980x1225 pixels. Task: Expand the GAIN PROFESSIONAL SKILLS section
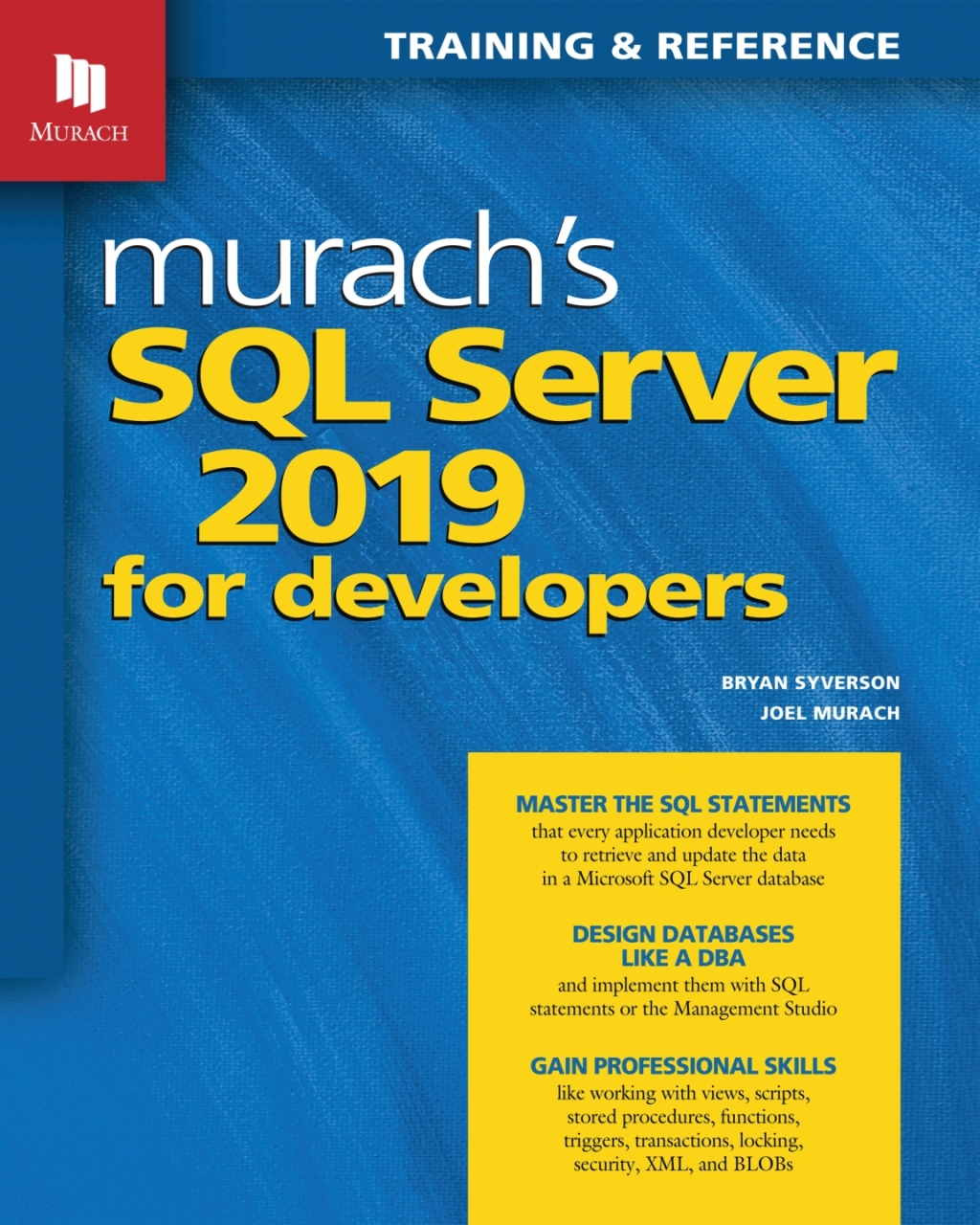(x=684, y=1063)
